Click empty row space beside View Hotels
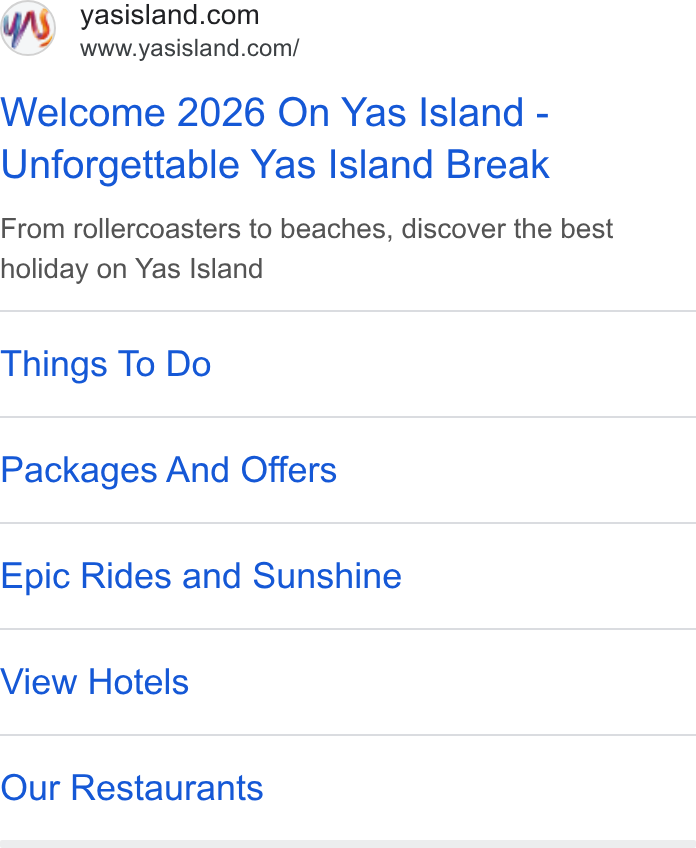 point(442,682)
